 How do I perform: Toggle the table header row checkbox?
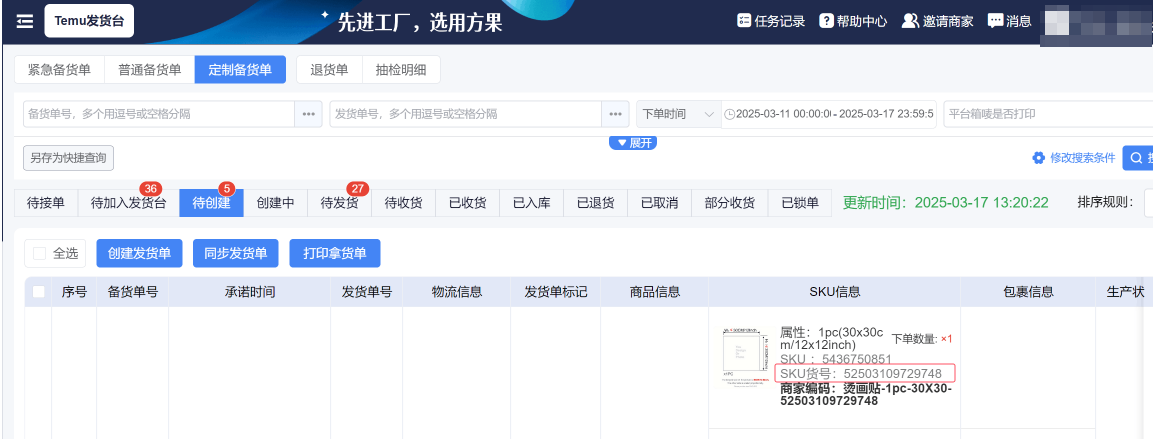click(39, 292)
